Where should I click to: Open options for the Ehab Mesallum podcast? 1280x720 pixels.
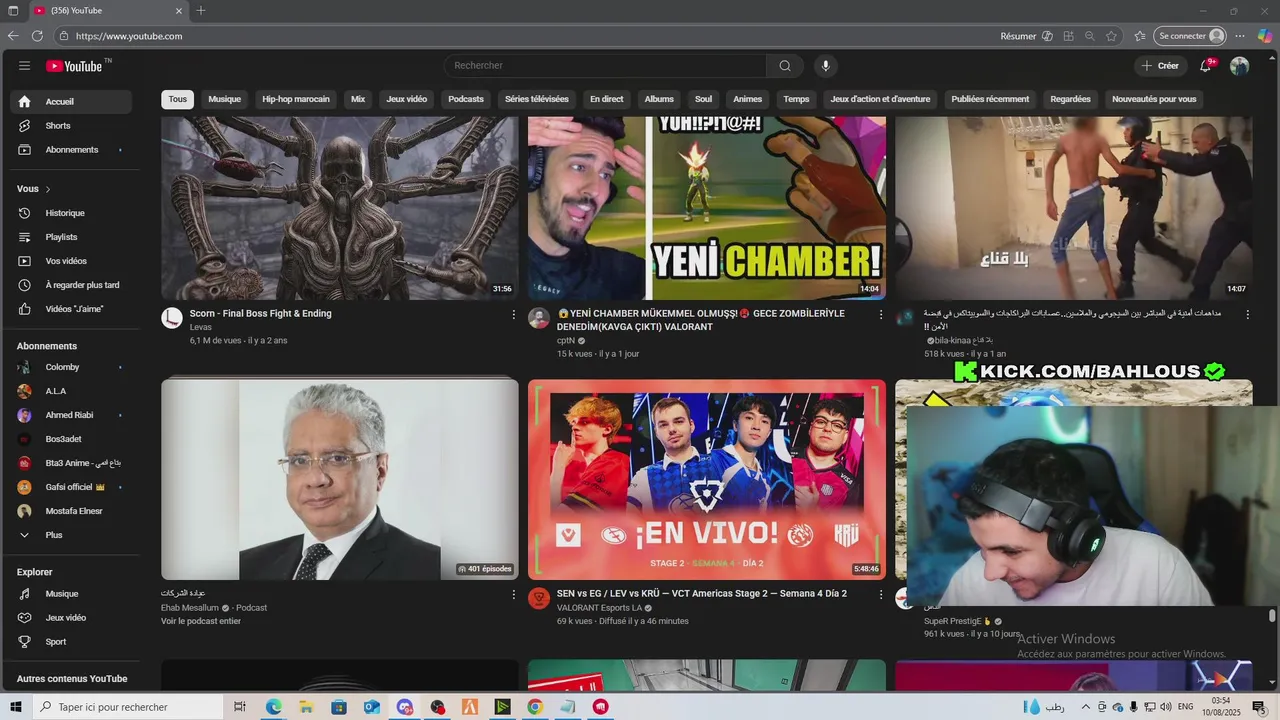click(x=514, y=594)
